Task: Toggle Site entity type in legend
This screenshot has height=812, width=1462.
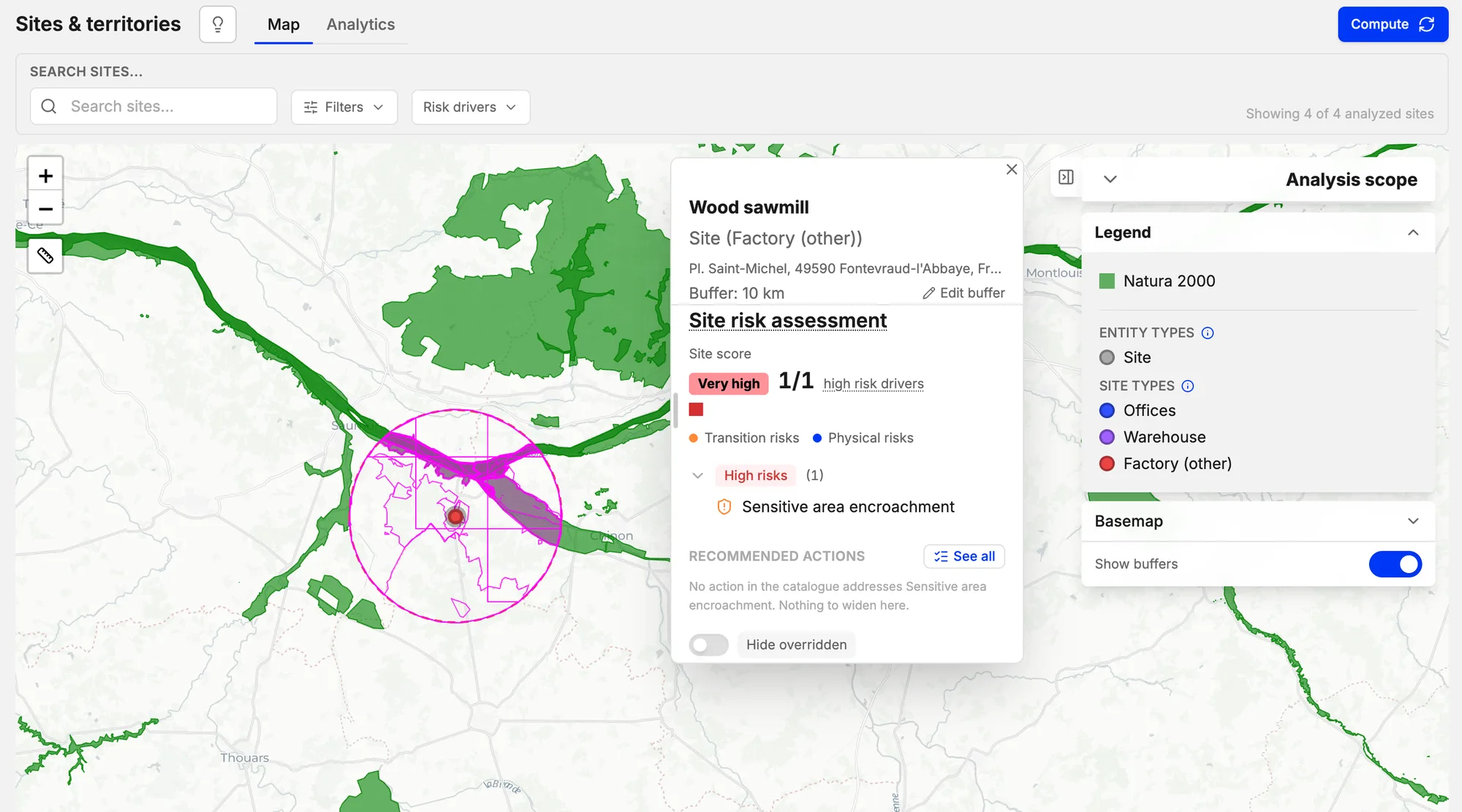Action: point(1126,357)
